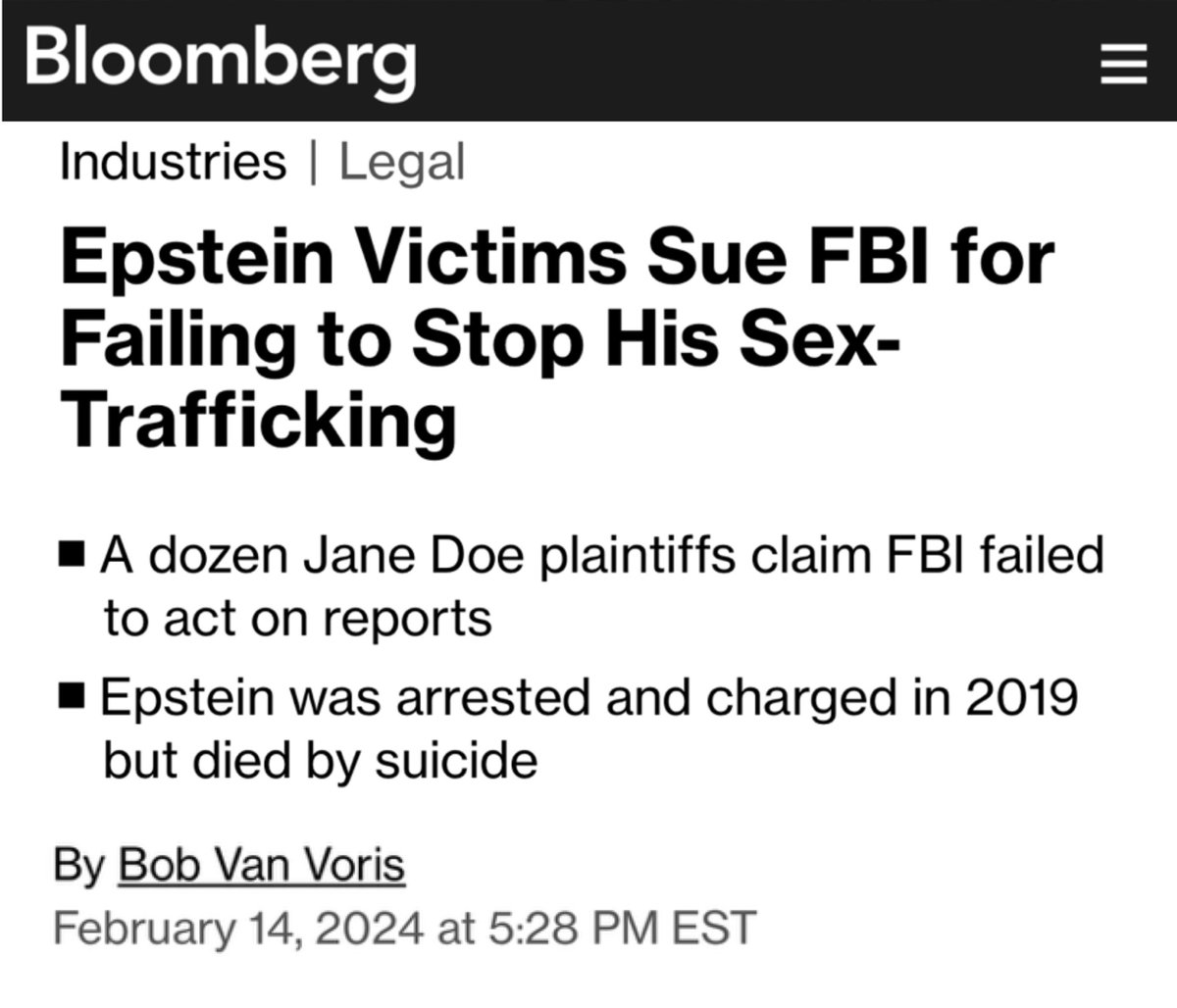Open author Bob Van Voris's page
Viewport: 1177px width, 1008px height.
pyautogui.click(x=261, y=865)
